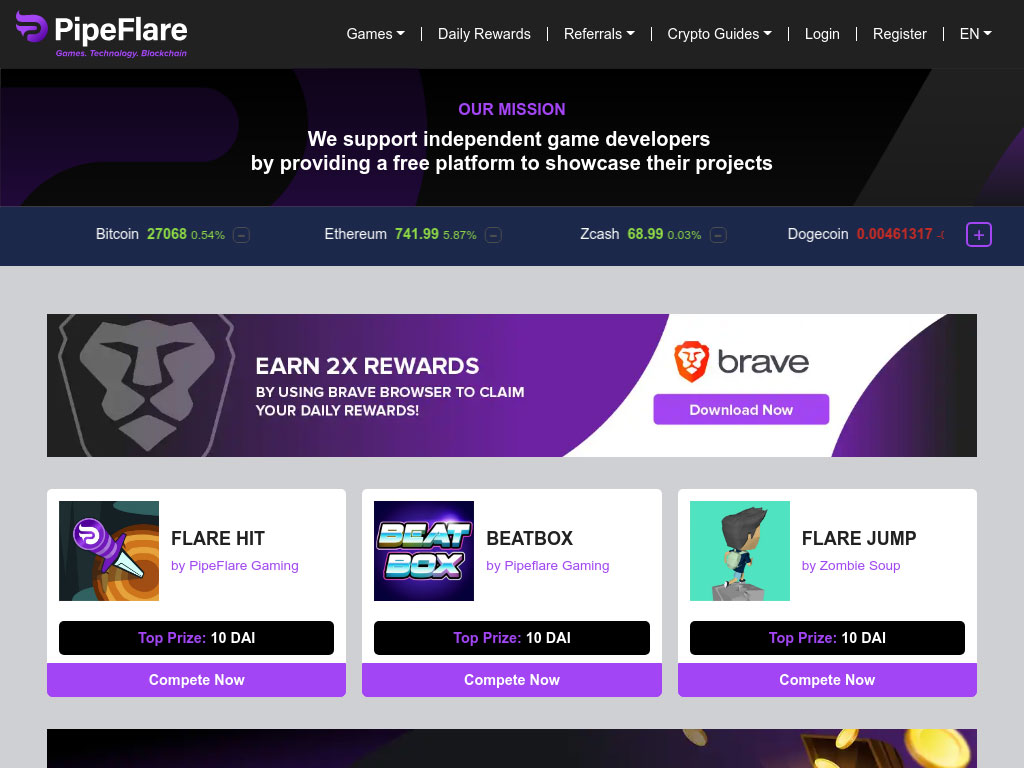Viewport: 1024px width, 768px height.
Task: Open Flare Hit game thumbnail
Action: coord(109,551)
